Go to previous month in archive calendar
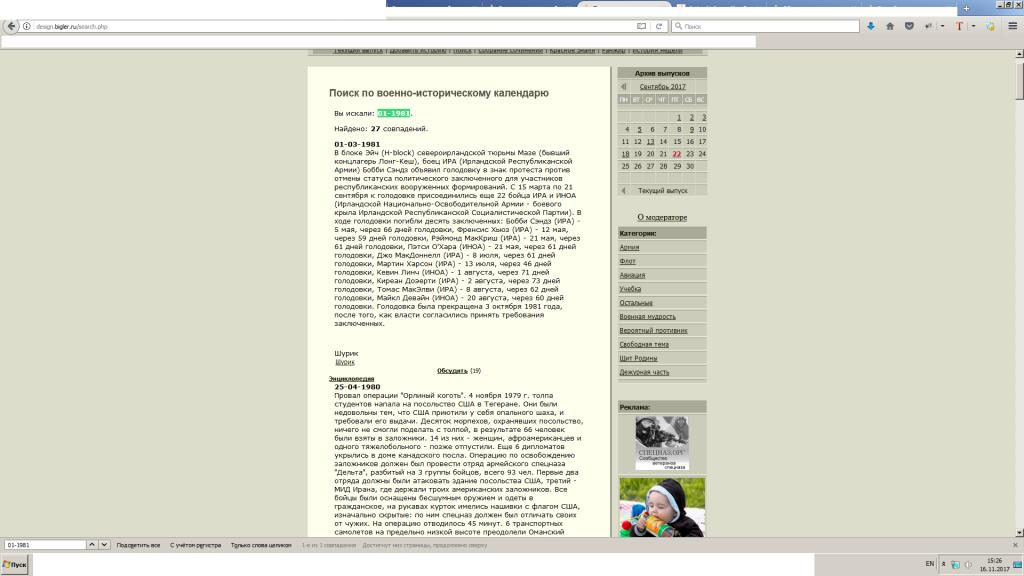The image size is (1024, 576). [623, 87]
